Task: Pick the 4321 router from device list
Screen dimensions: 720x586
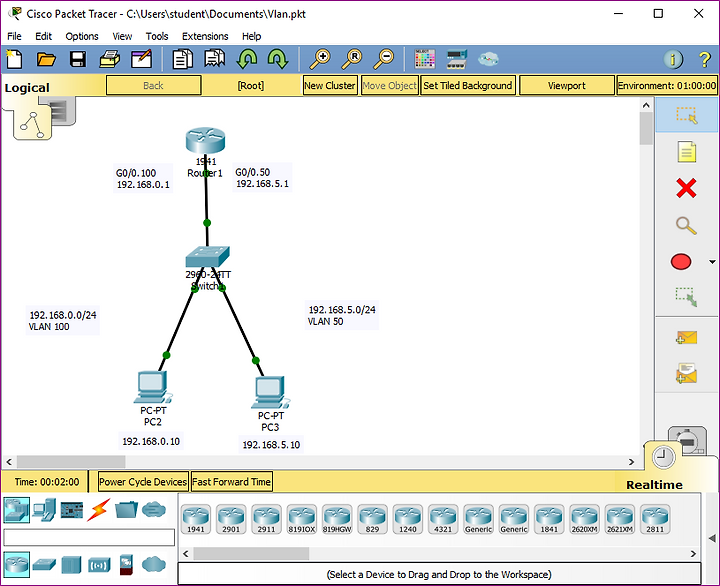Action: tap(443, 519)
